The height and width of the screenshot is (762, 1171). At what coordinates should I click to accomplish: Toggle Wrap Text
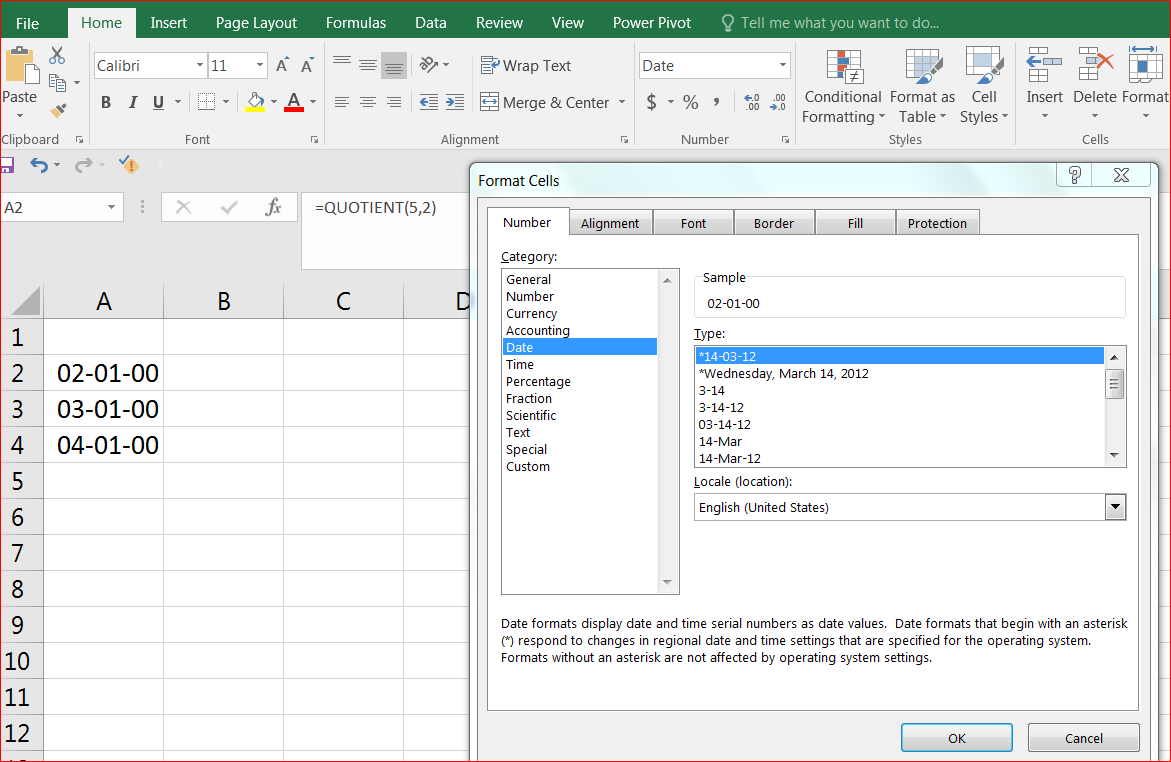[x=526, y=66]
